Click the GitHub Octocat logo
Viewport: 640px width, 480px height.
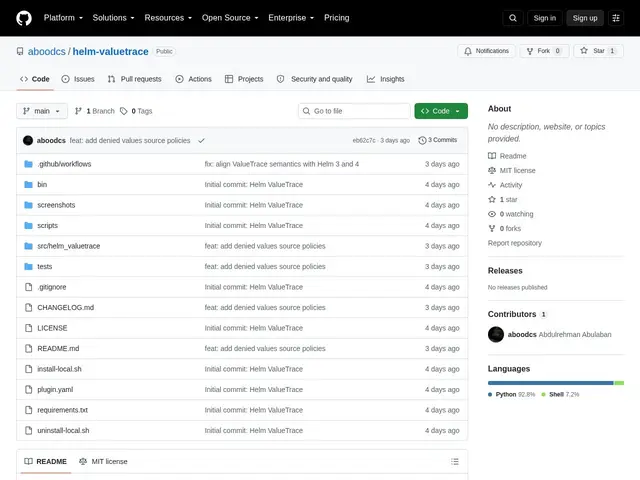coord(24,18)
